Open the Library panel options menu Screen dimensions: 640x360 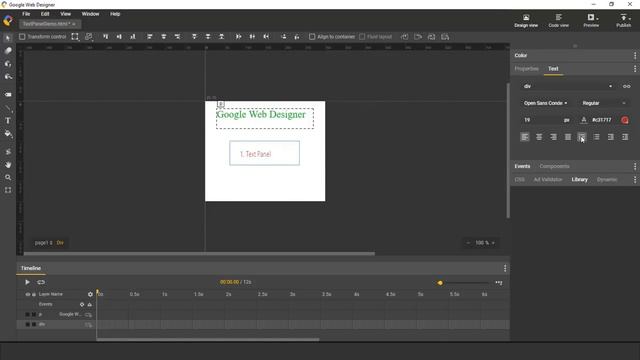tap(635, 180)
